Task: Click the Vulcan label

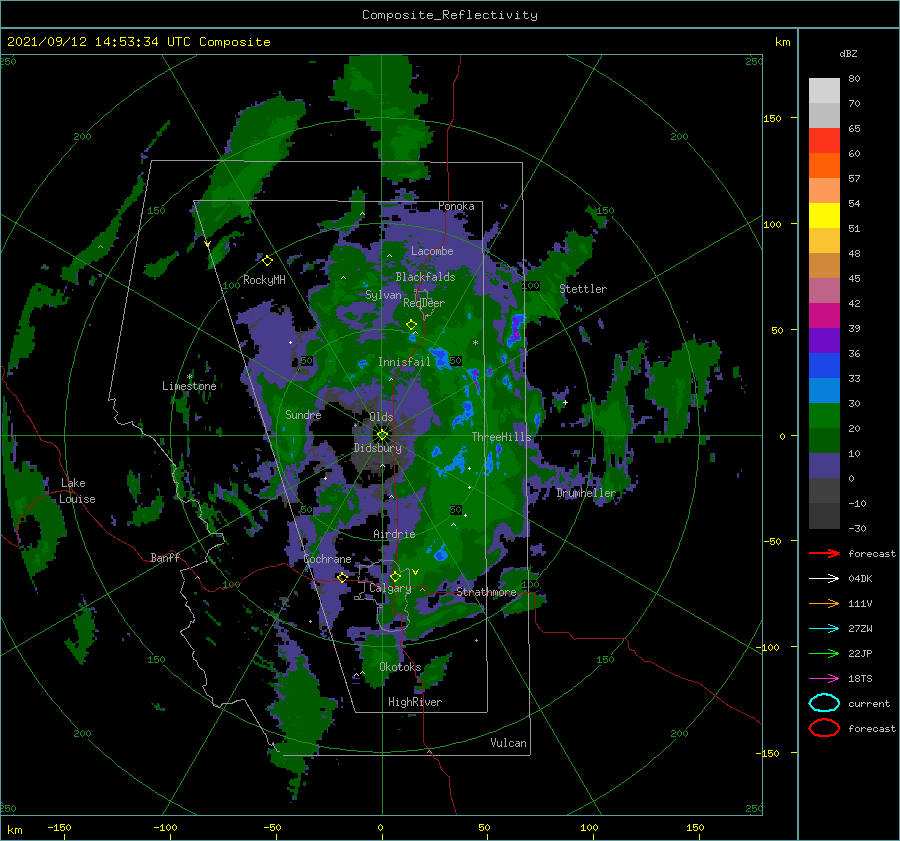Action: click(x=509, y=743)
